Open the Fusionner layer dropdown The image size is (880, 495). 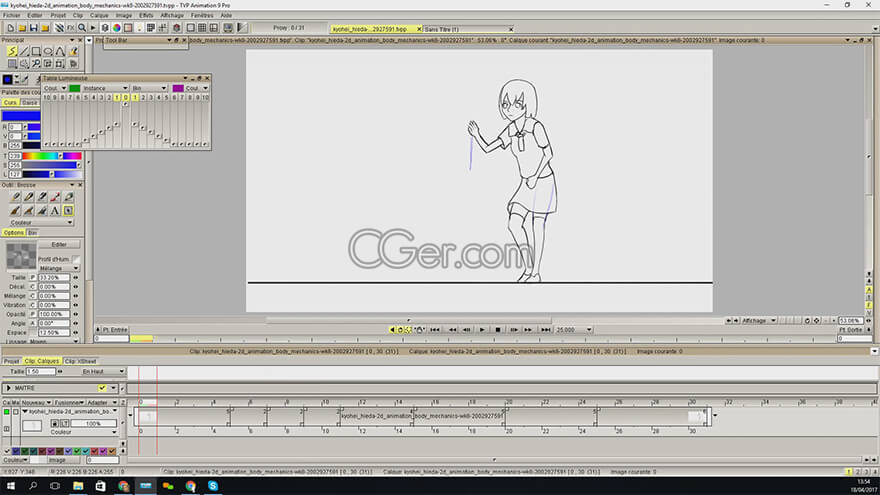[x=70, y=402]
